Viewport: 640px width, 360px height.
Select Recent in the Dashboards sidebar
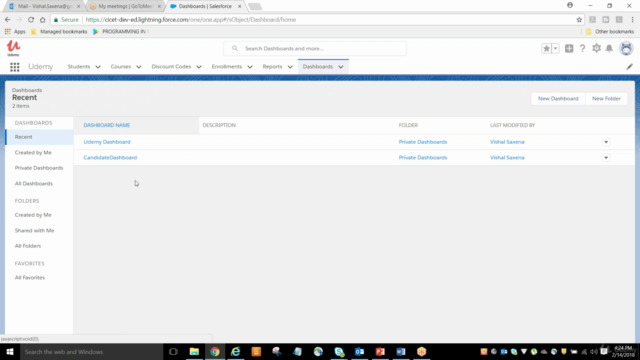coord(39,137)
